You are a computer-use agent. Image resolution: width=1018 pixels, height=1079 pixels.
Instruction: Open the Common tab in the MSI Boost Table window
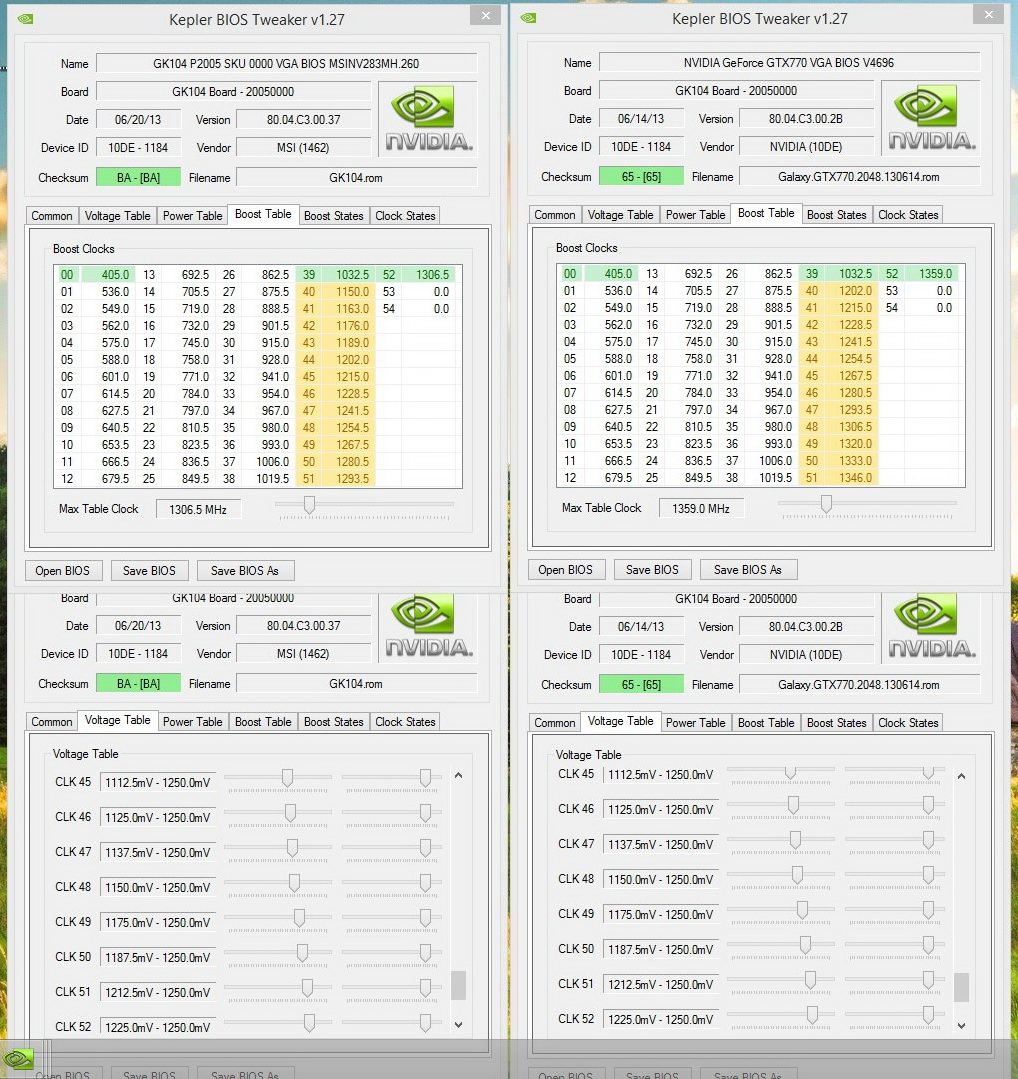(x=52, y=215)
